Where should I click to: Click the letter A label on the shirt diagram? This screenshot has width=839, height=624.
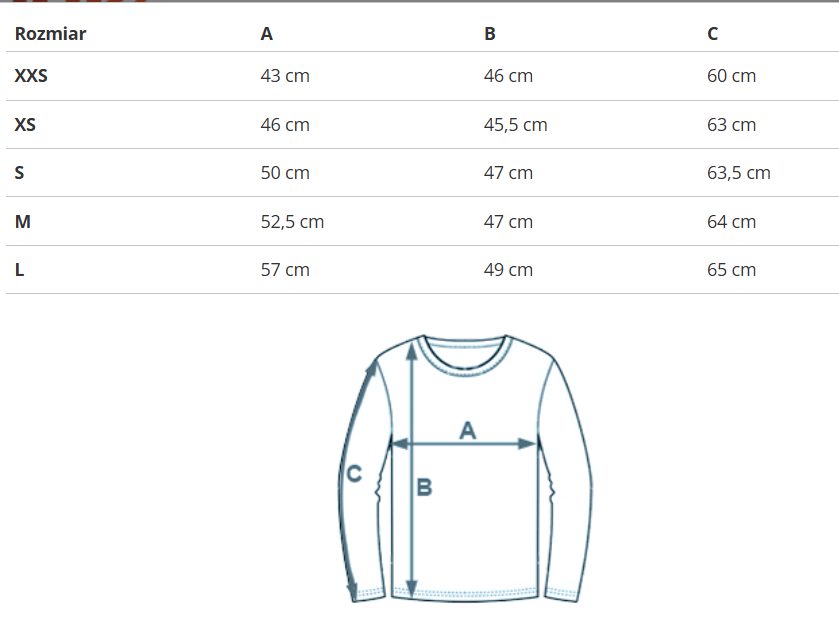(467, 430)
